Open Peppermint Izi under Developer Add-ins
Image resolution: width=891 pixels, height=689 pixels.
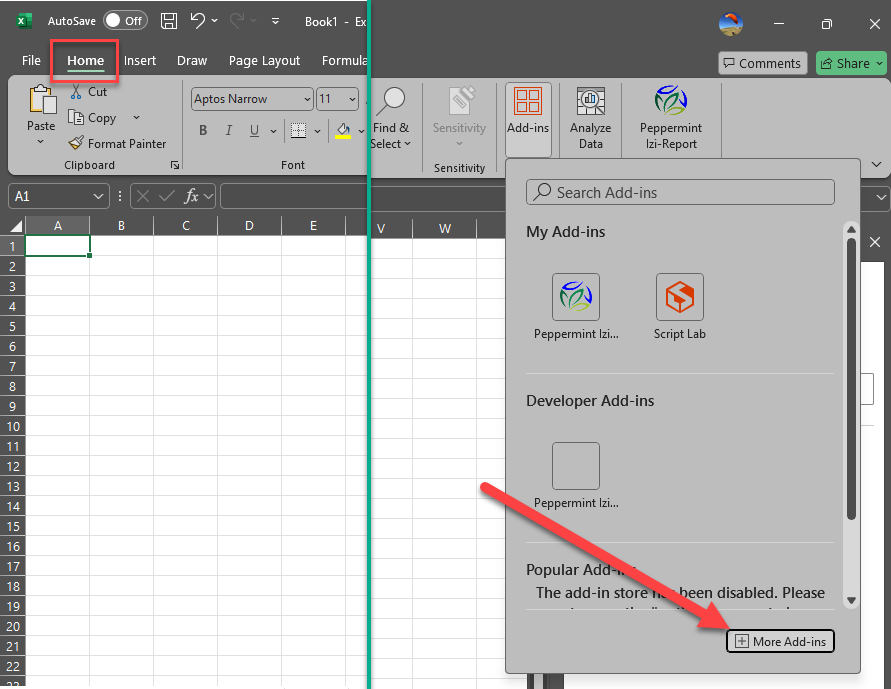(576, 476)
